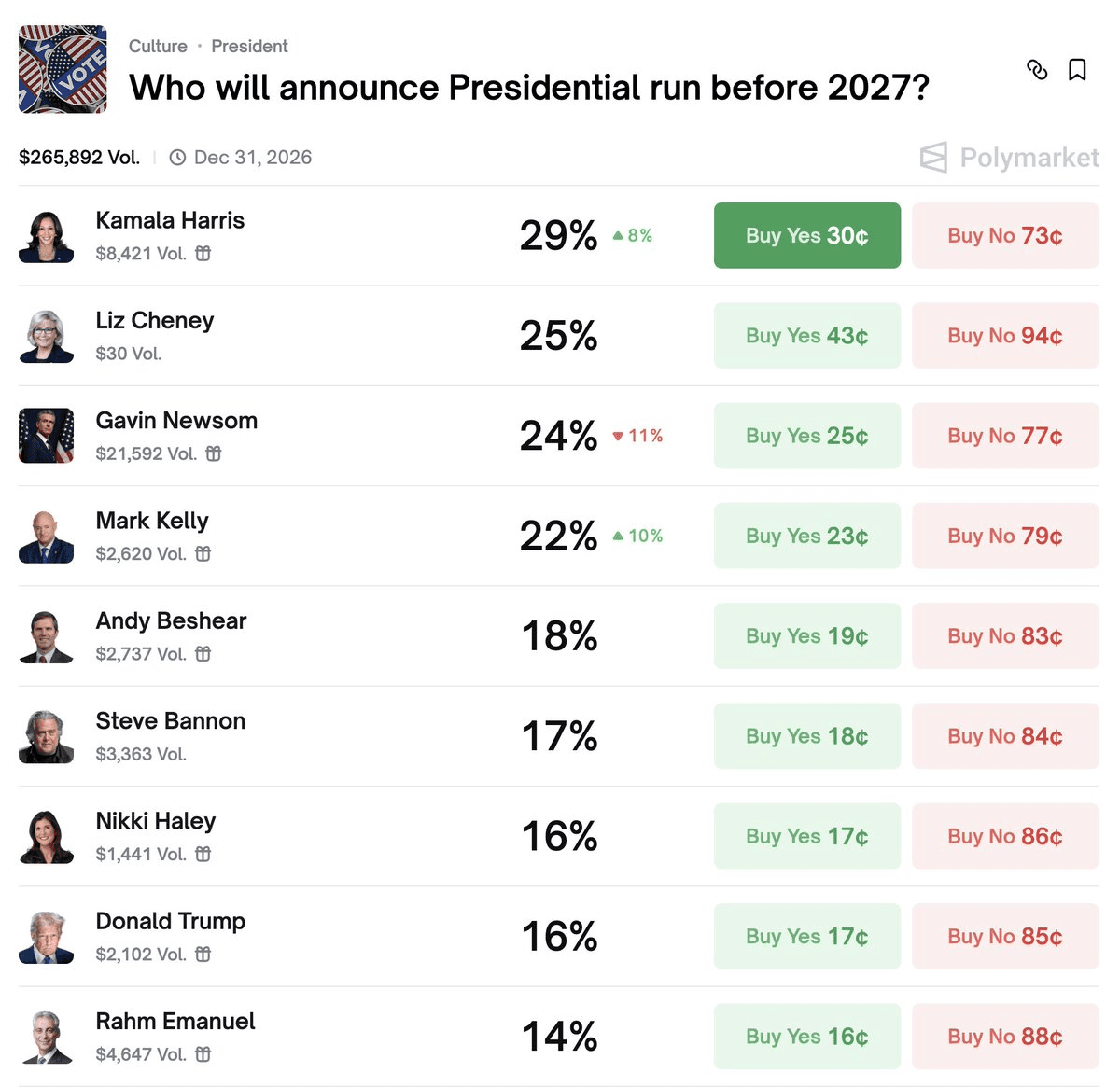The image size is (1120, 1087).
Task: Click the gift icon beside Kamala Harris volume
Action: pyautogui.click(x=203, y=253)
